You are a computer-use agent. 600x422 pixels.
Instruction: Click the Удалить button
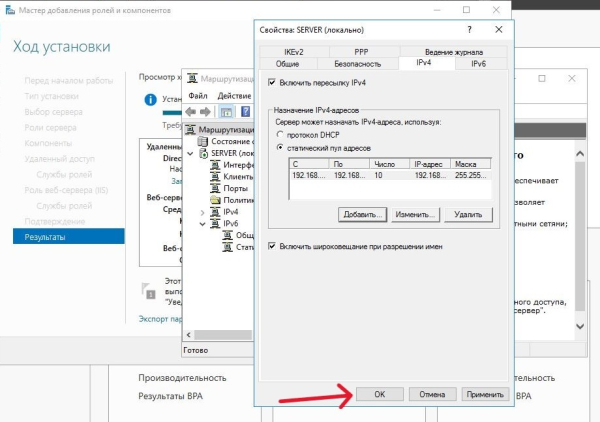(x=468, y=215)
